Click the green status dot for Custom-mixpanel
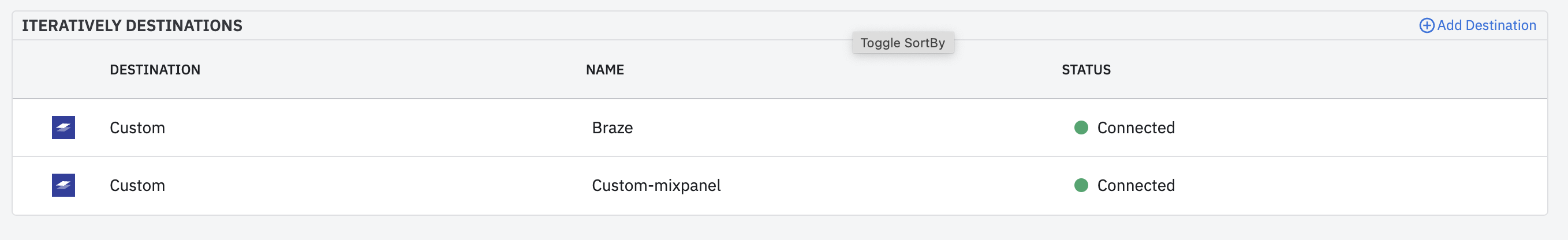This screenshot has height=240, width=1568. (x=1081, y=185)
